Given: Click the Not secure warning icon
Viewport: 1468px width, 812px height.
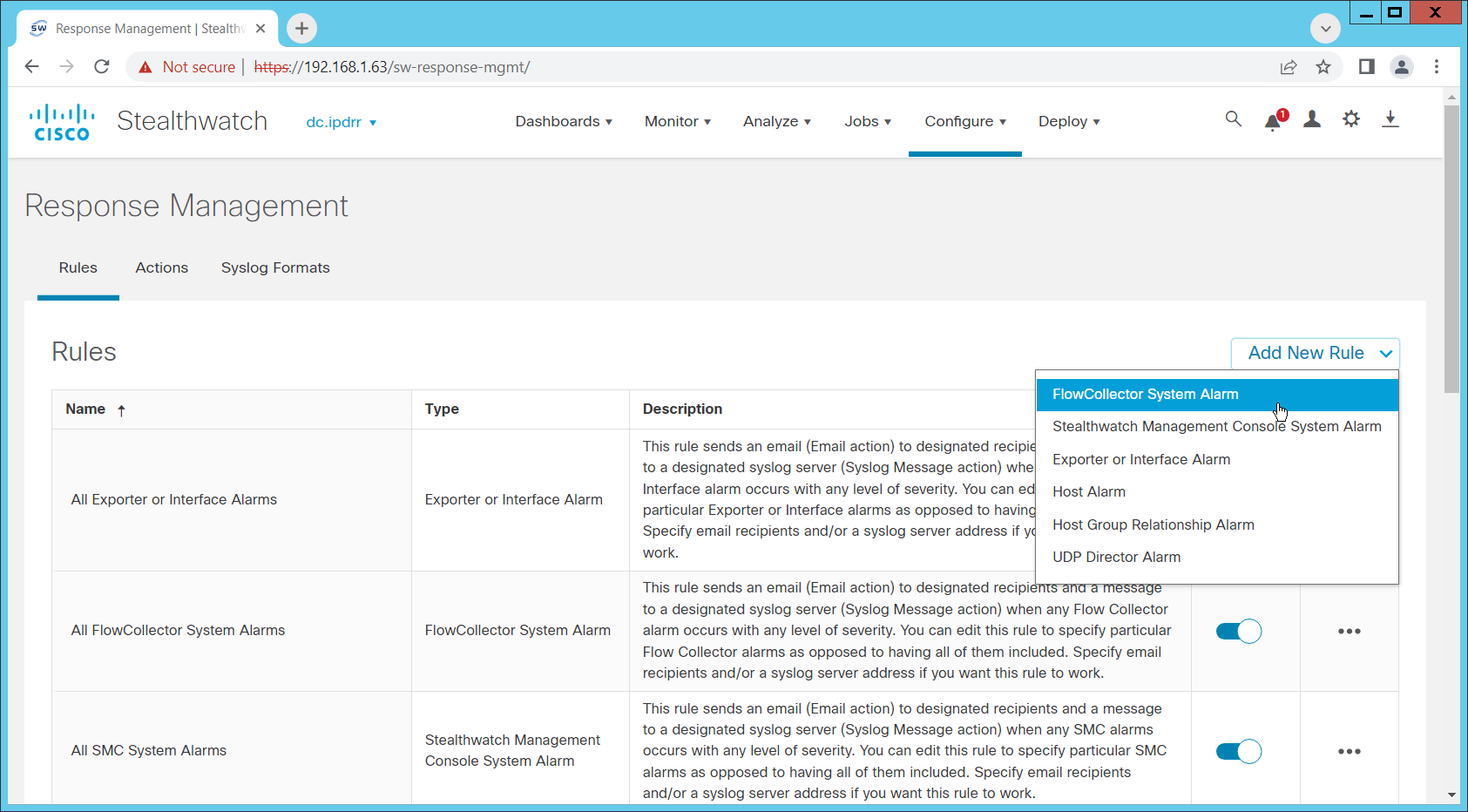Looking at the screenshot, I should [145, 67].
